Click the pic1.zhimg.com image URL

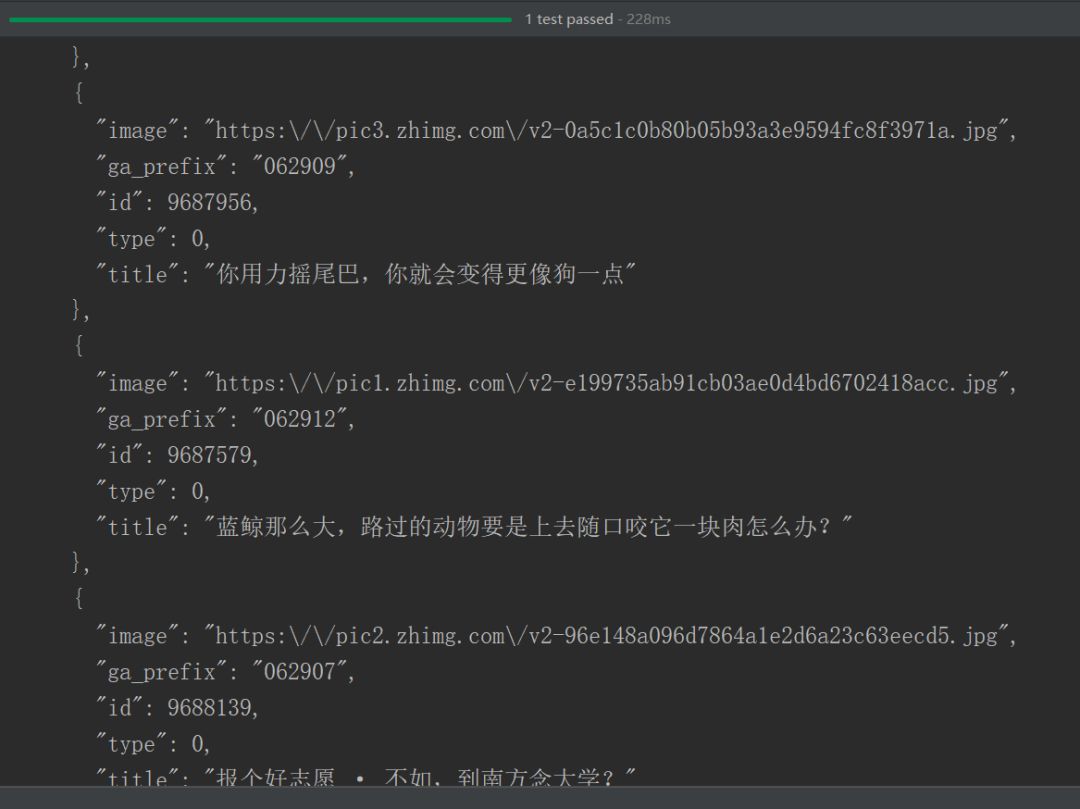click(610, 384)
